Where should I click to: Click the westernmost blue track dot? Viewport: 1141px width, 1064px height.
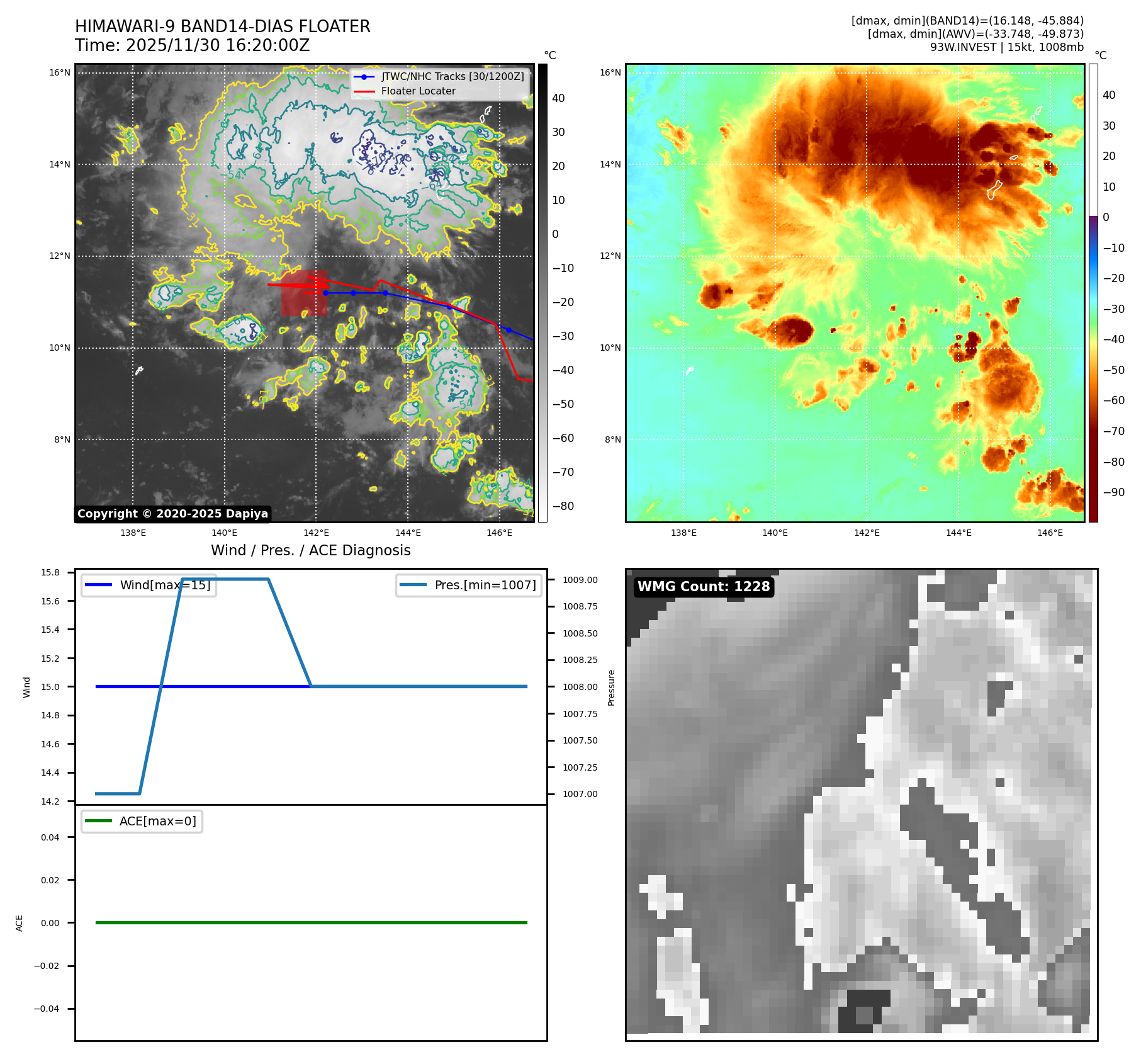pyautogui.click(x=325, y=293)
